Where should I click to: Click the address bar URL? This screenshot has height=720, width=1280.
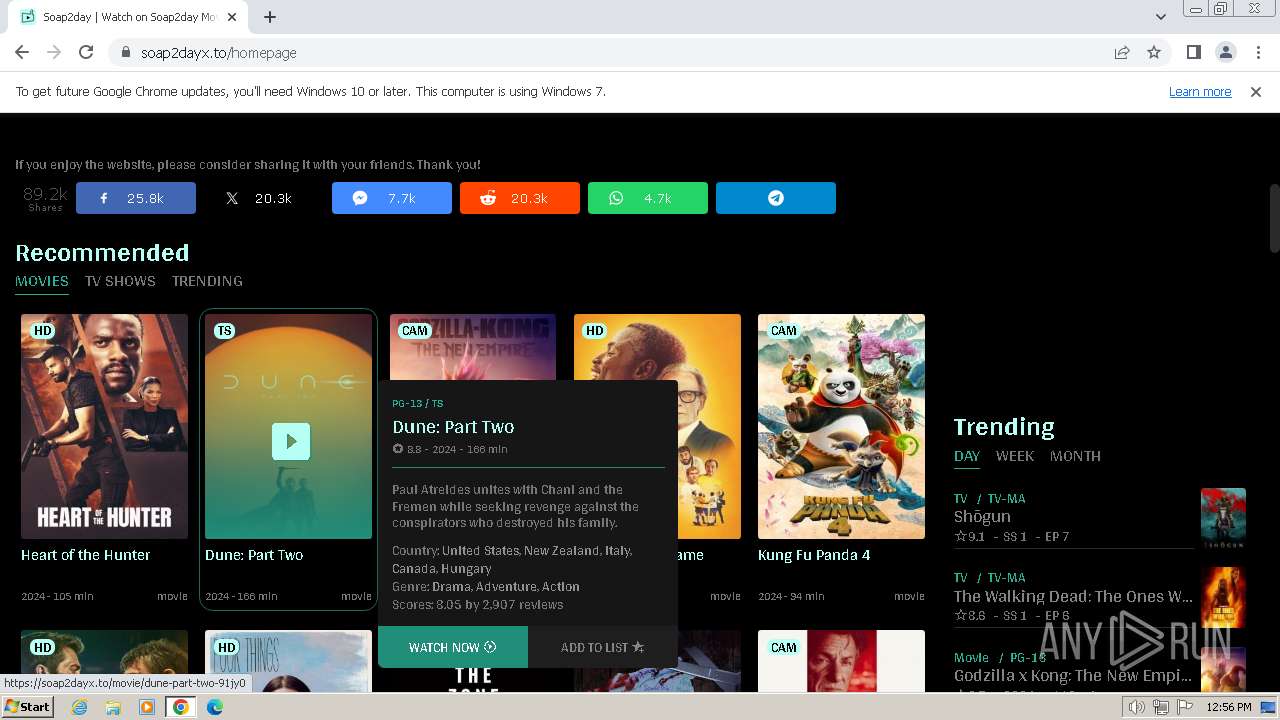(219, 53)
